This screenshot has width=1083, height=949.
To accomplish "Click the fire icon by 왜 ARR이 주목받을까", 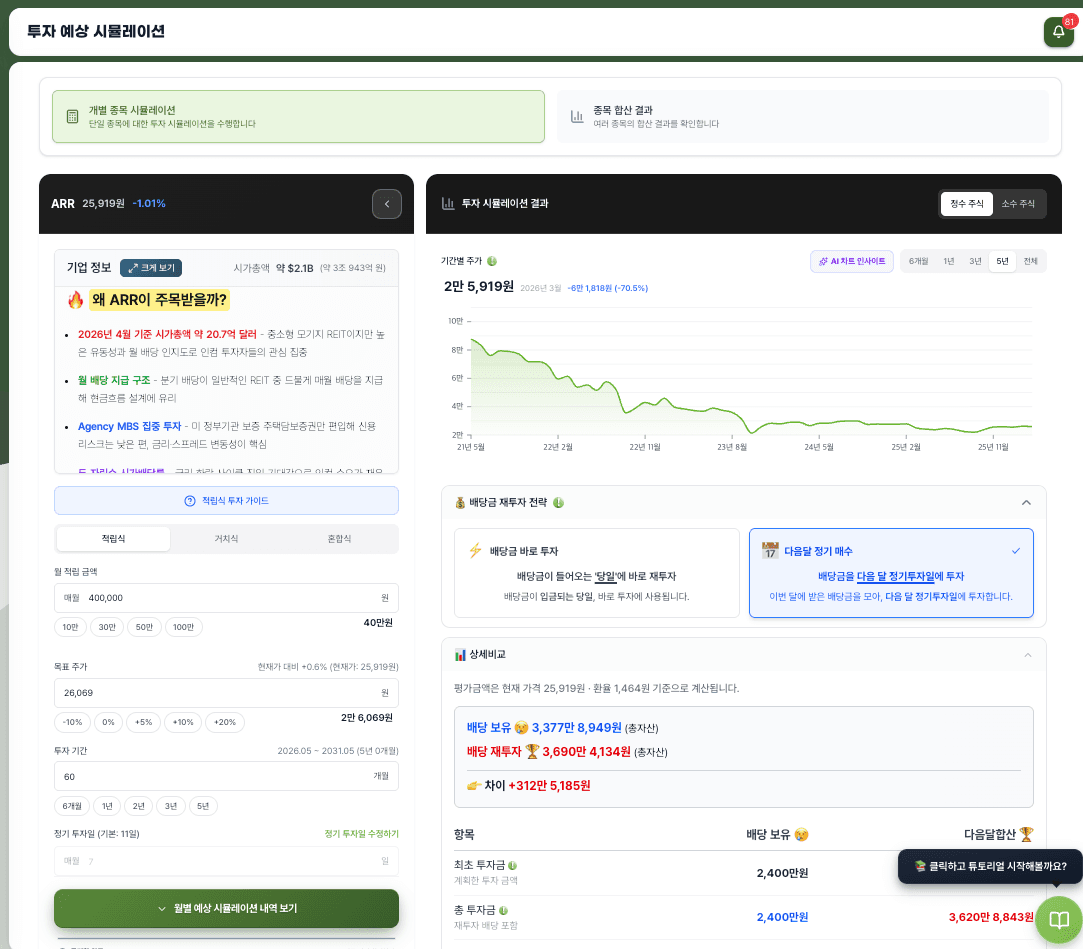I will tap(75, 300).
